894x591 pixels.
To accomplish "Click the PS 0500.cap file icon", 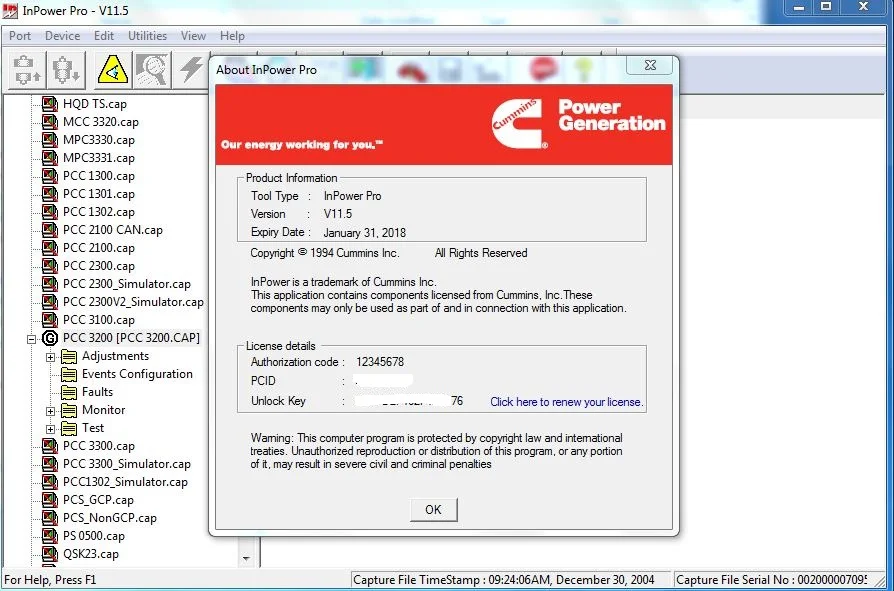I will (x=50, y=536).
